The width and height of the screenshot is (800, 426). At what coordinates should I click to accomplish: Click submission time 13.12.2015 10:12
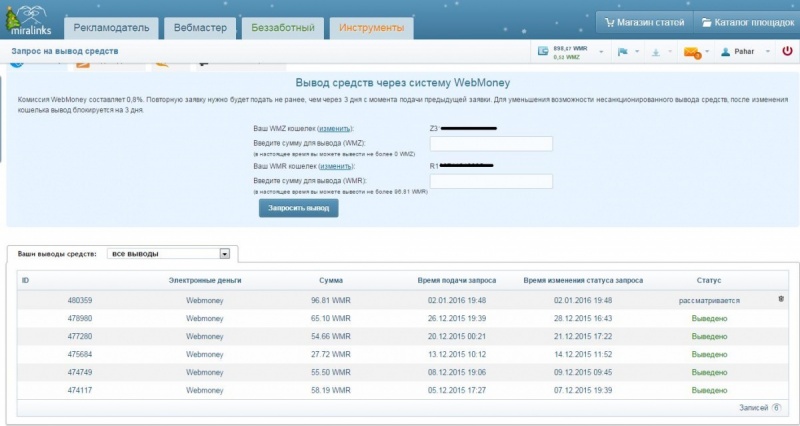click(x=457, y=354)
